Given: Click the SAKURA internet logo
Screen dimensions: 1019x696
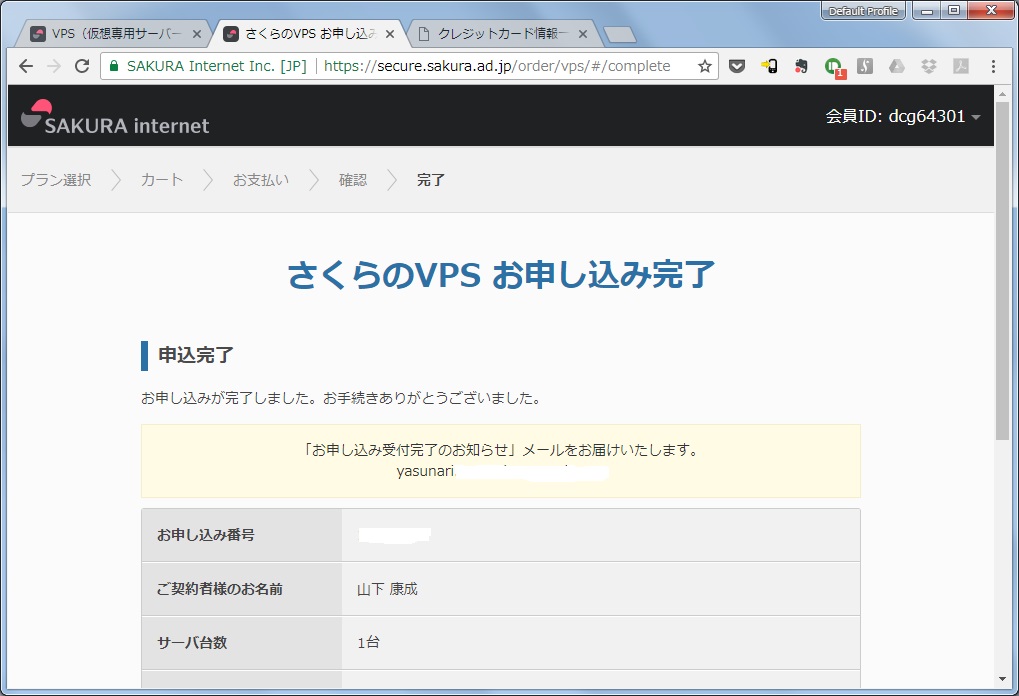Looking at the screenshot, I should [115, 118].
